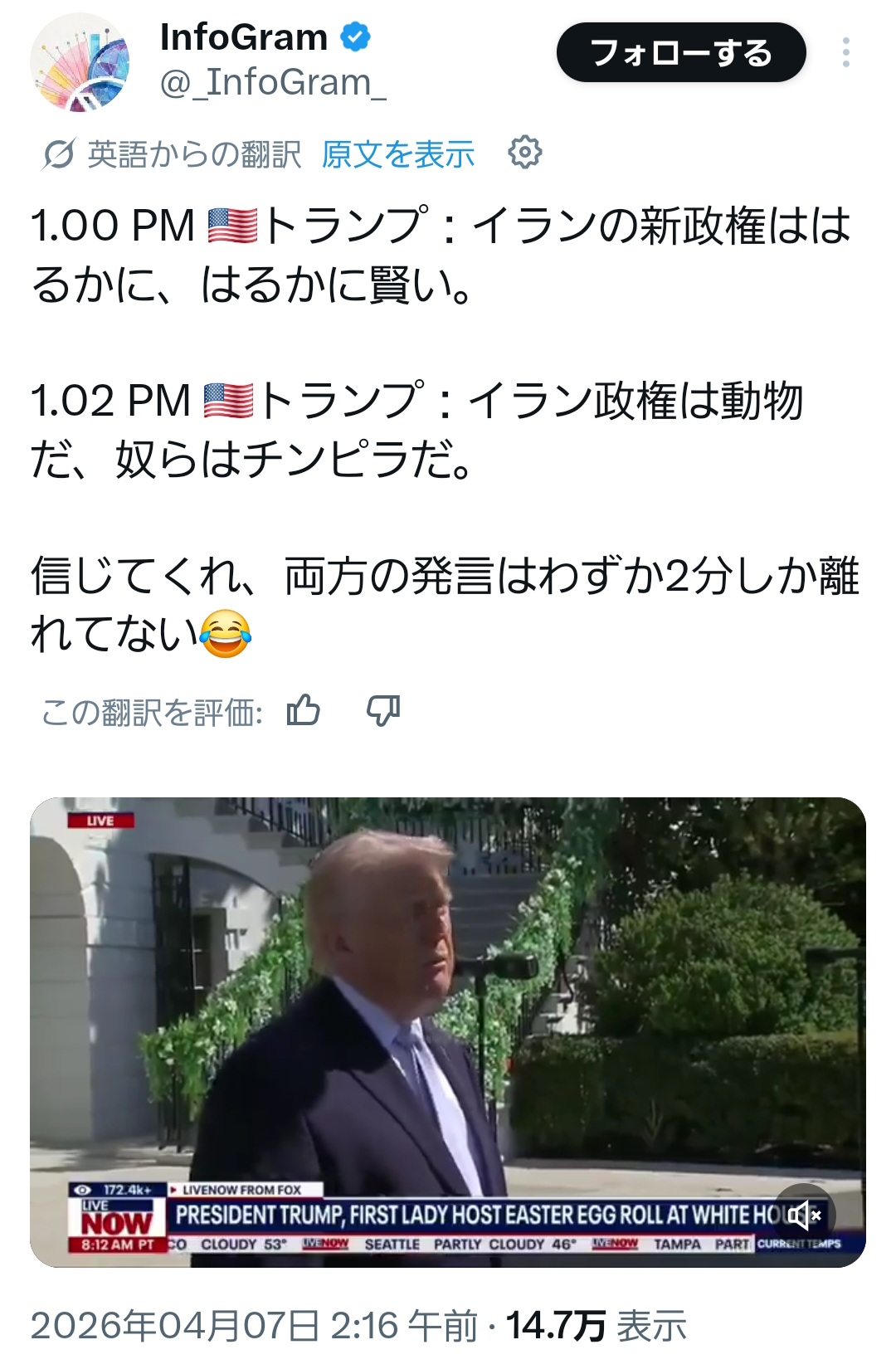The width and height of the screenshot is (896, 1364).
Task: View the 14.7万 表示 view count
Action: [x=597, y=1325]
